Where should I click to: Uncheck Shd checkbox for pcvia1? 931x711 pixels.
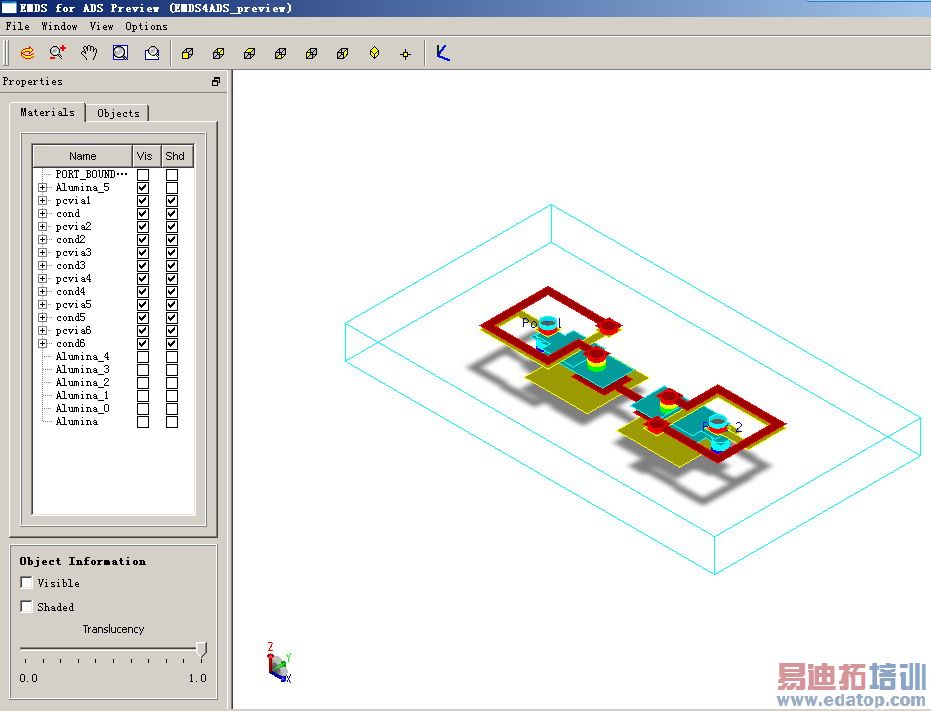[x=172, y=201]
